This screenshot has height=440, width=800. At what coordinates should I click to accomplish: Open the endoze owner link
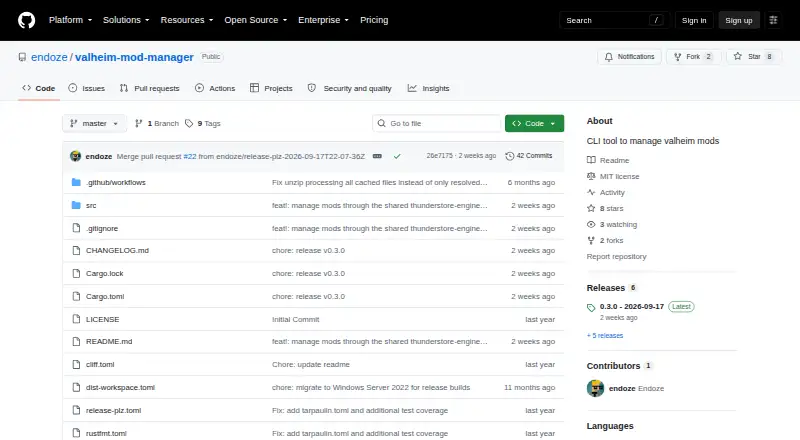tap(49, 57)
